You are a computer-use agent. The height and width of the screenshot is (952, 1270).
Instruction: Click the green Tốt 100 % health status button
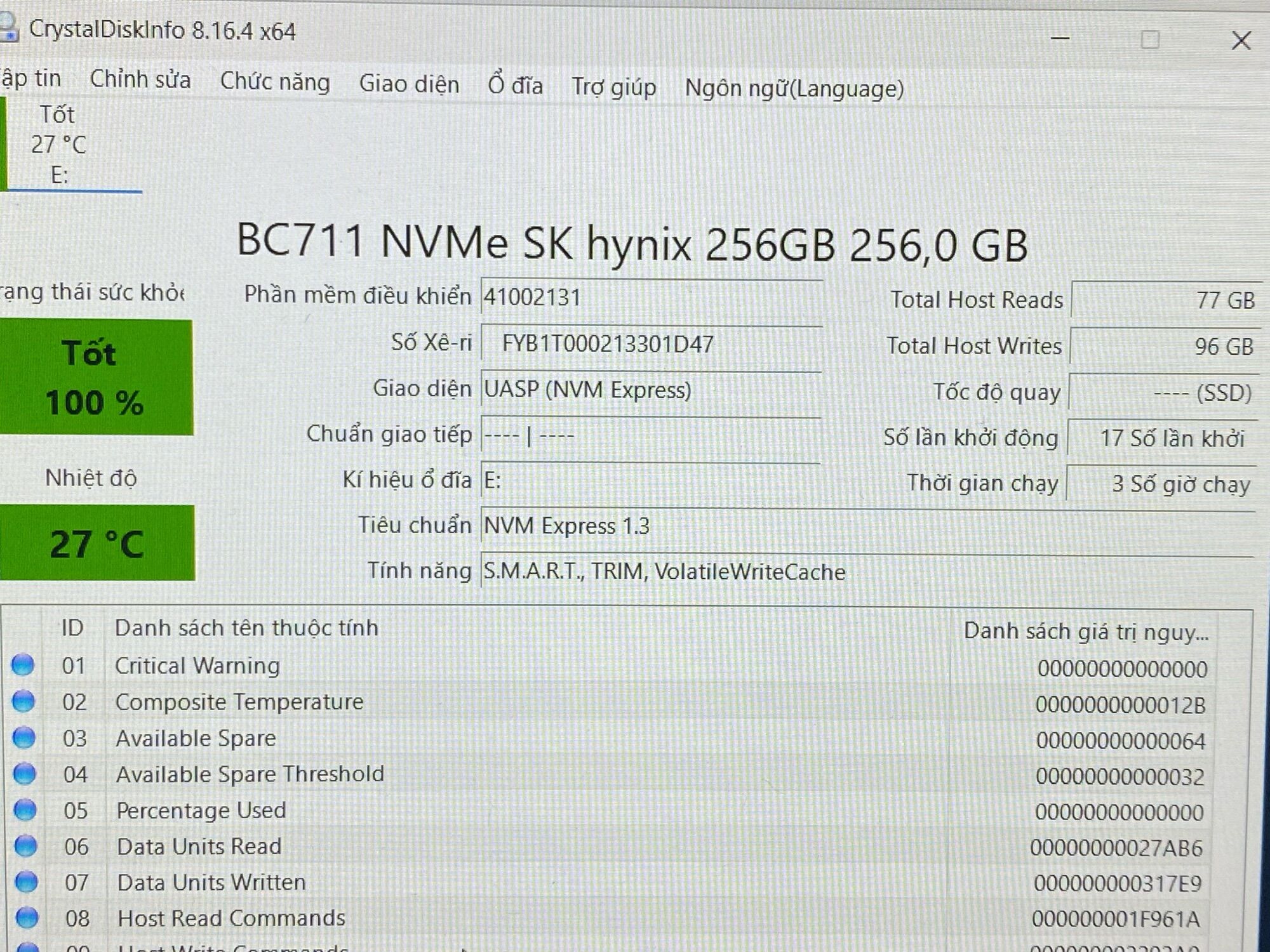[x=96, y=378]
